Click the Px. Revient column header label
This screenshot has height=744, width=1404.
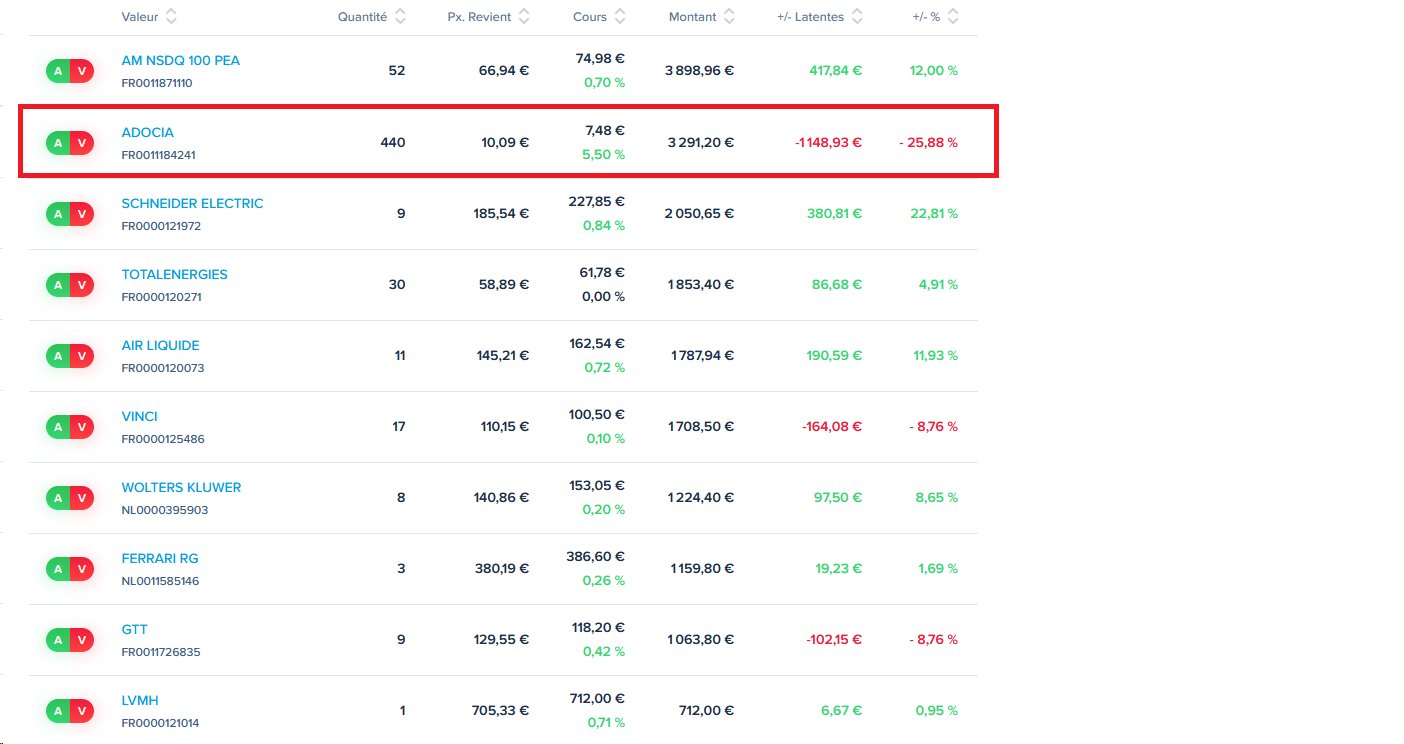[479, 17]
